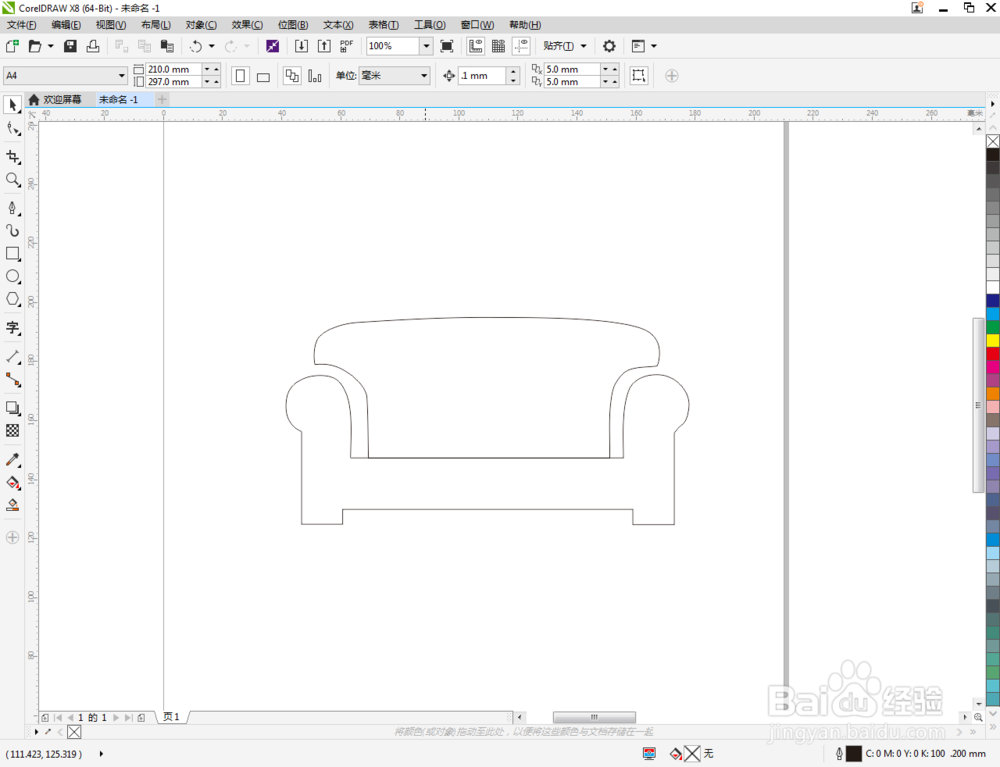The image size is (1000, 767).
Task: Select the Crop tool
Action: click(x=13, y=157)
